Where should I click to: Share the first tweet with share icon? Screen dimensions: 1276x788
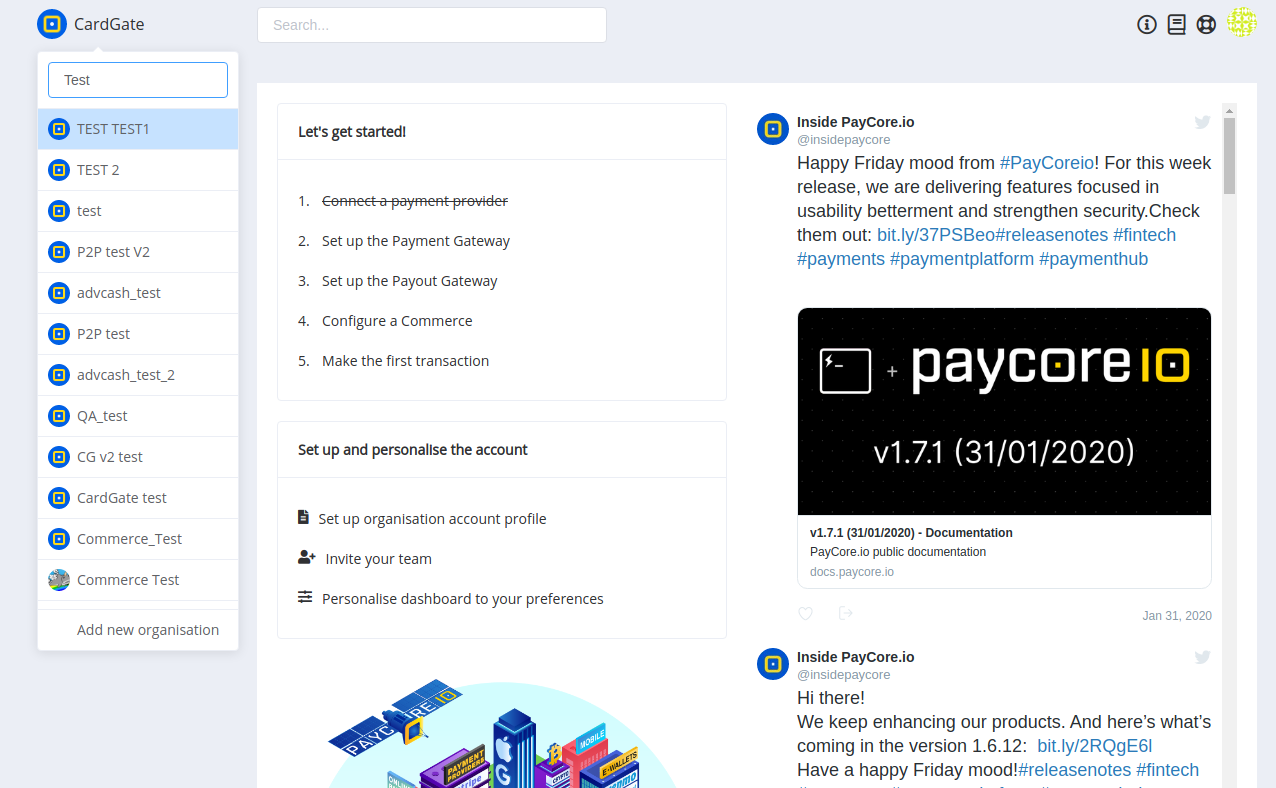point(846,613)
